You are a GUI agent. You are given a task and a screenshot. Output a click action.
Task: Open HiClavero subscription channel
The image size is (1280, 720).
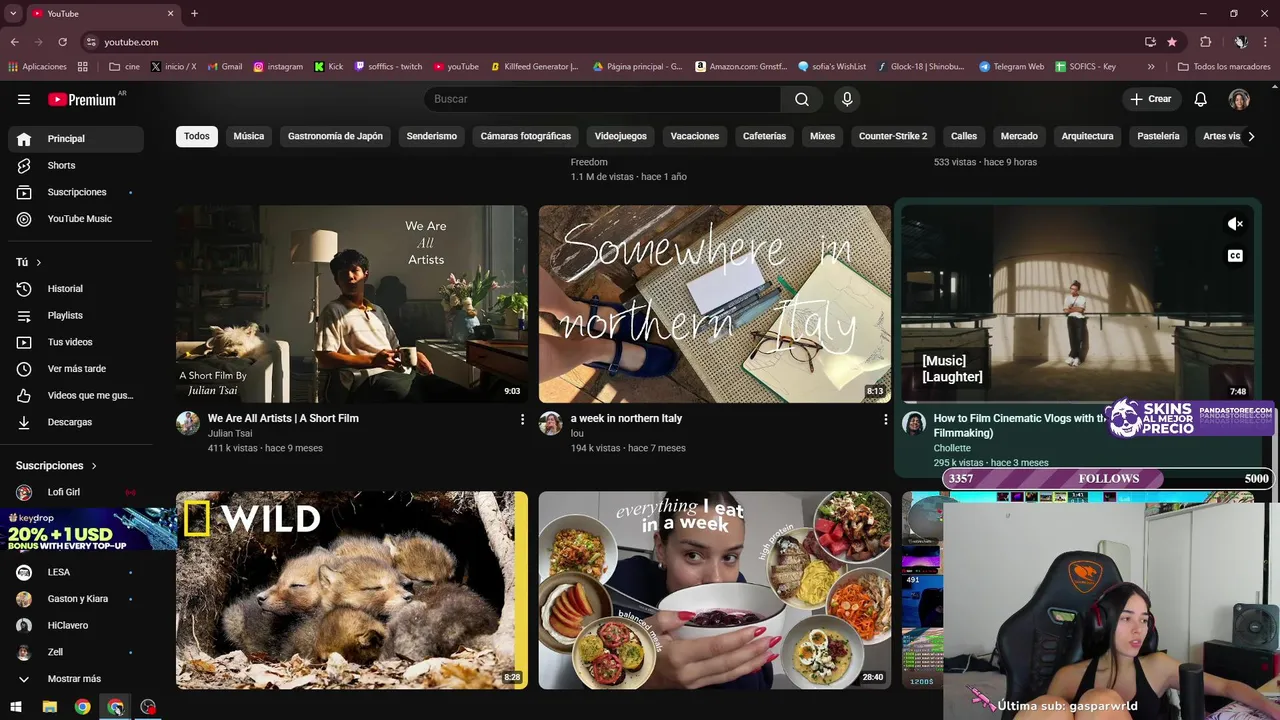point(76,626)
